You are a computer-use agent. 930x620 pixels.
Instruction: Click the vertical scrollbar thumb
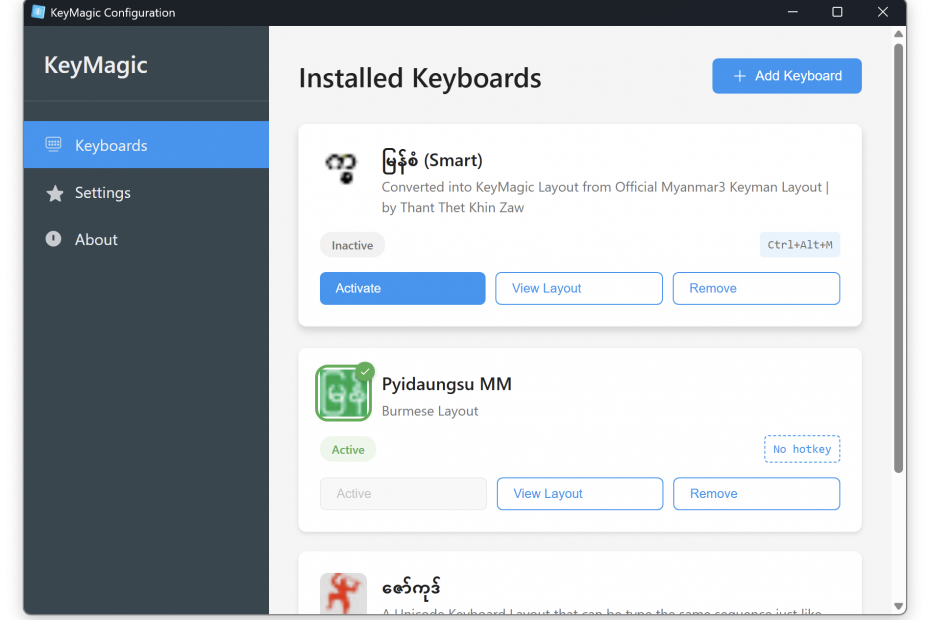(x=899, y=258)
